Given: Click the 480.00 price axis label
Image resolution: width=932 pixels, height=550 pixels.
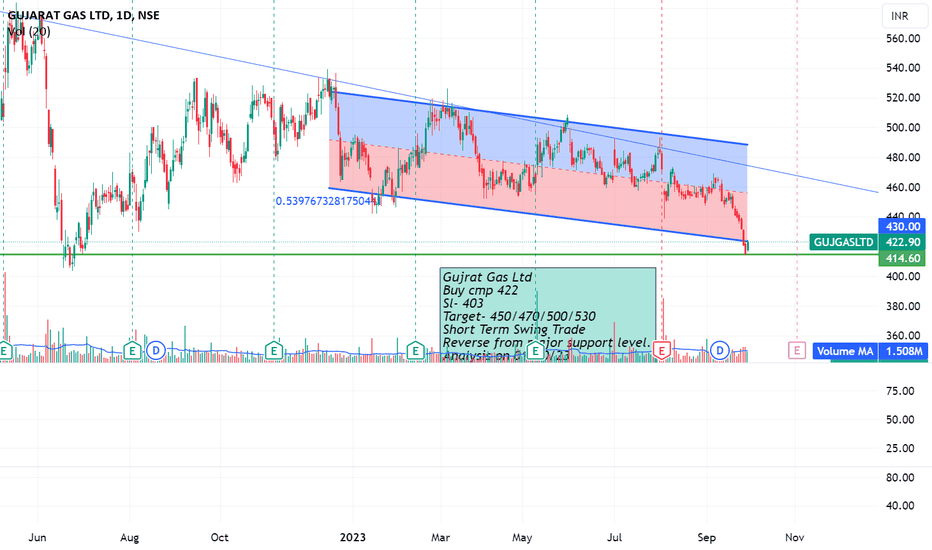Looking at the screenshot, I should [x=903, y=158].
